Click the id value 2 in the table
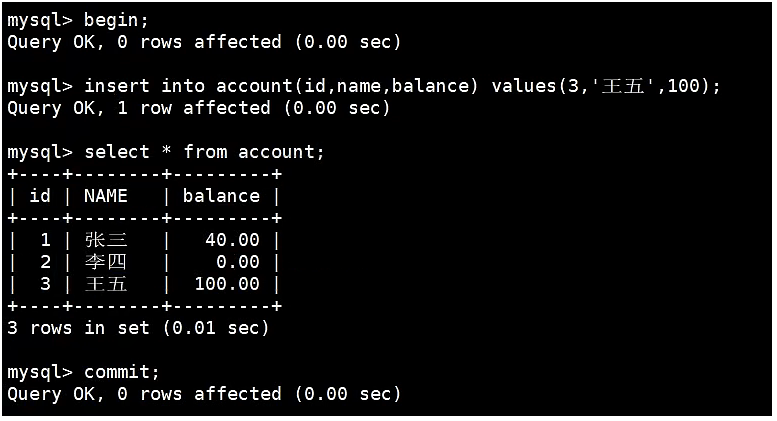This screenshot has height=421, width=777. coord(45,262)
